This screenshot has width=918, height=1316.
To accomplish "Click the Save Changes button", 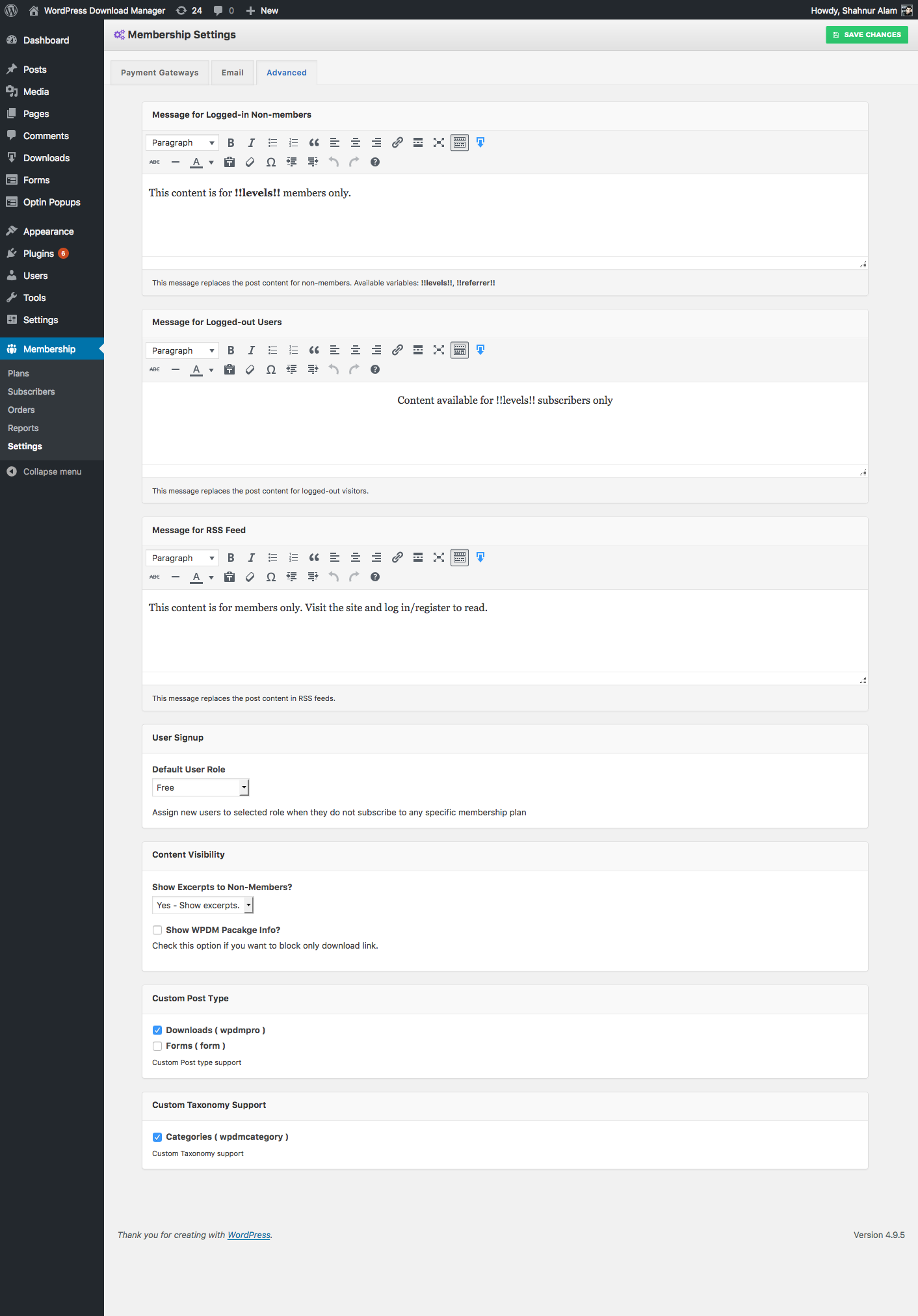I will pyautogui.click(x=867, y=35).
